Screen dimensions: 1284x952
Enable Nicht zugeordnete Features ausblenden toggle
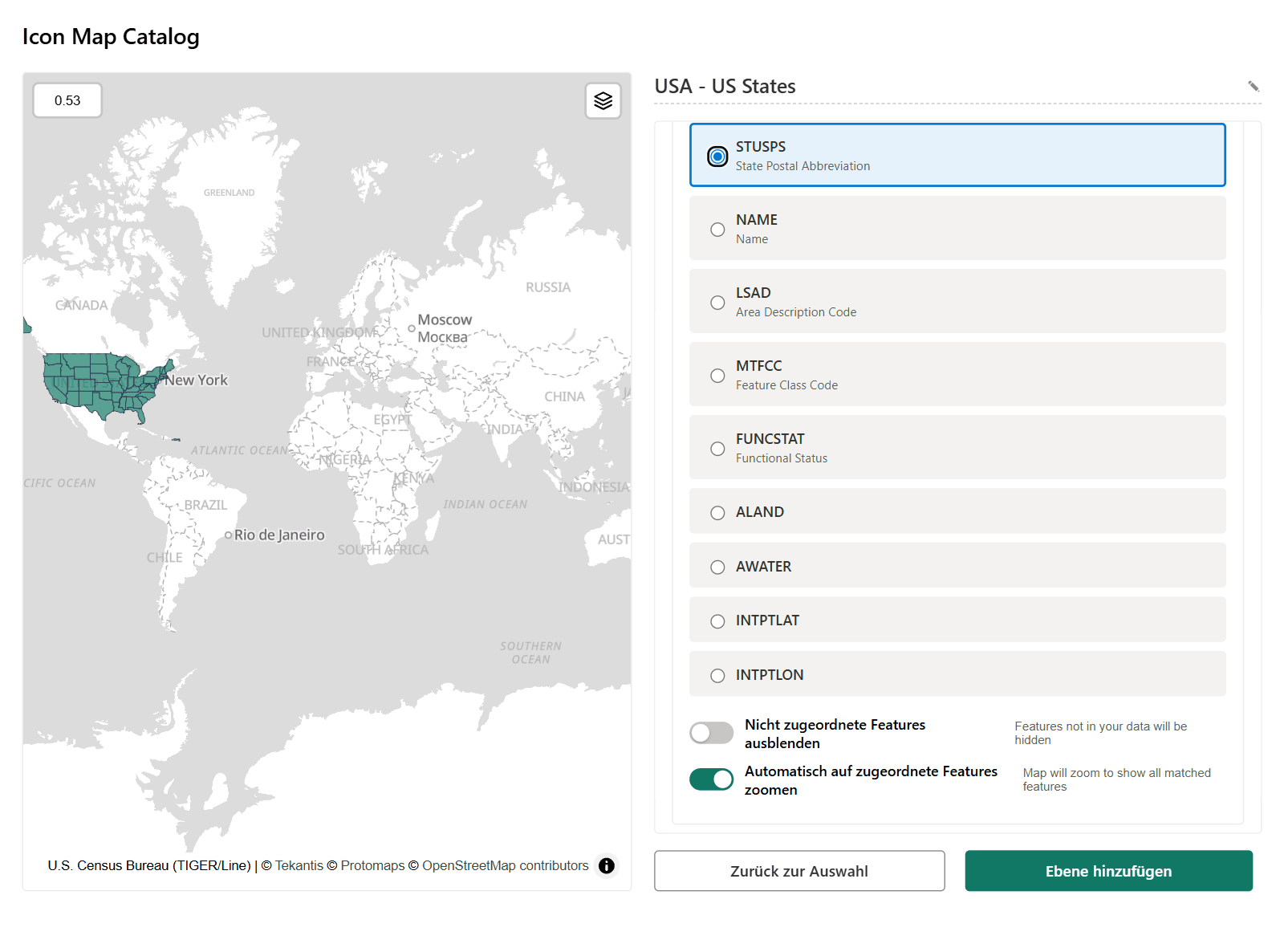(x=711, y=733)
